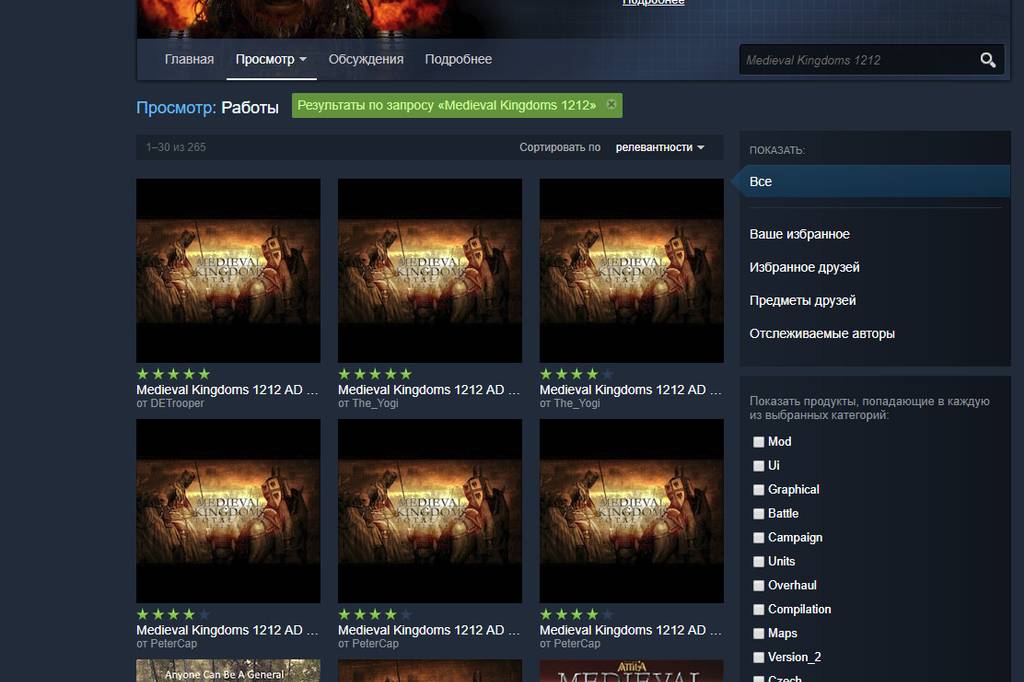Show Отслеживаемые авторы items
The height and width of the screenshot is (682, 1024).
(x=822, y=334)
